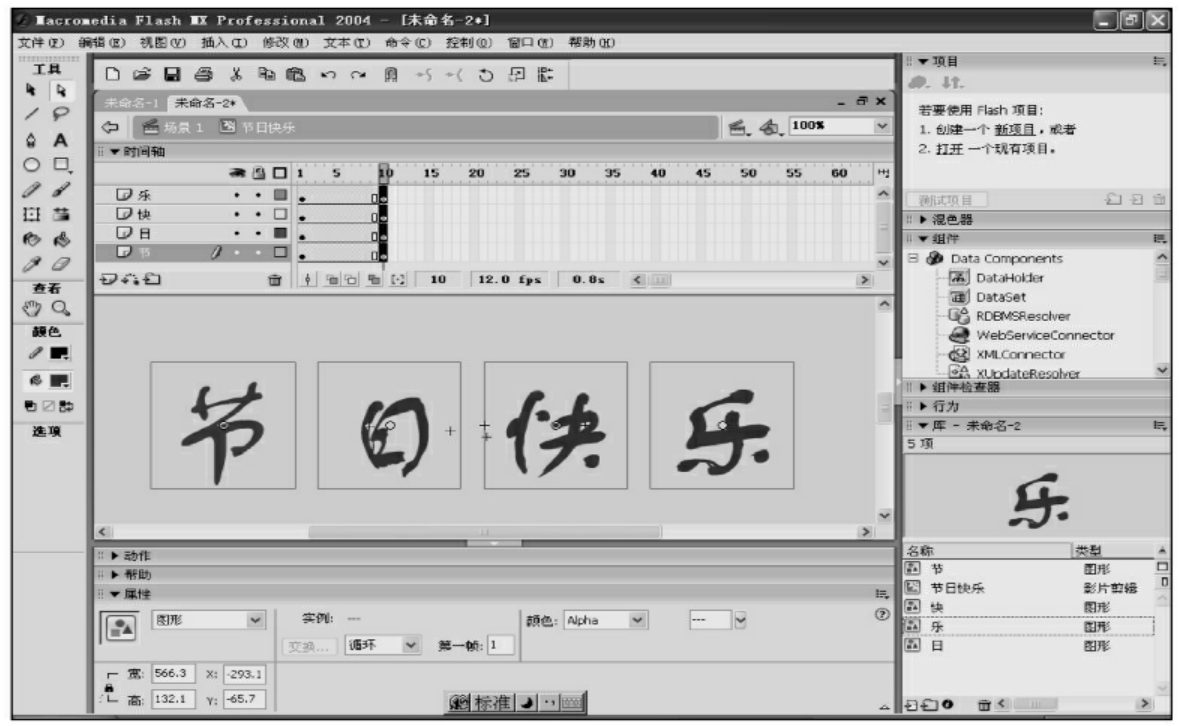The image size is (1181, 726).
Task: Open the 循环 loop options dropdown
Action: (x=410, y=645)
